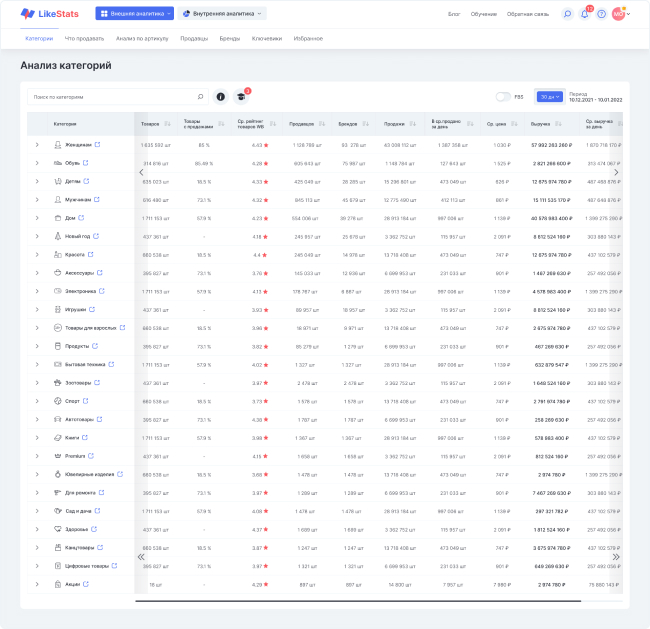Click the Поиск по категориям search field
Viewport: 650px width, 629px height.
click(110, 97)
